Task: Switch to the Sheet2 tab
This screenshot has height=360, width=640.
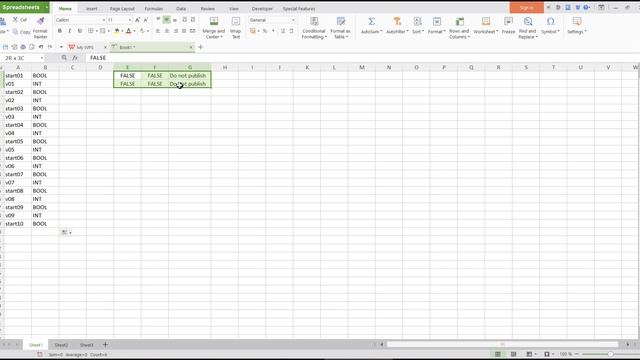Action: pyautogui.click(x=61, y=345)
